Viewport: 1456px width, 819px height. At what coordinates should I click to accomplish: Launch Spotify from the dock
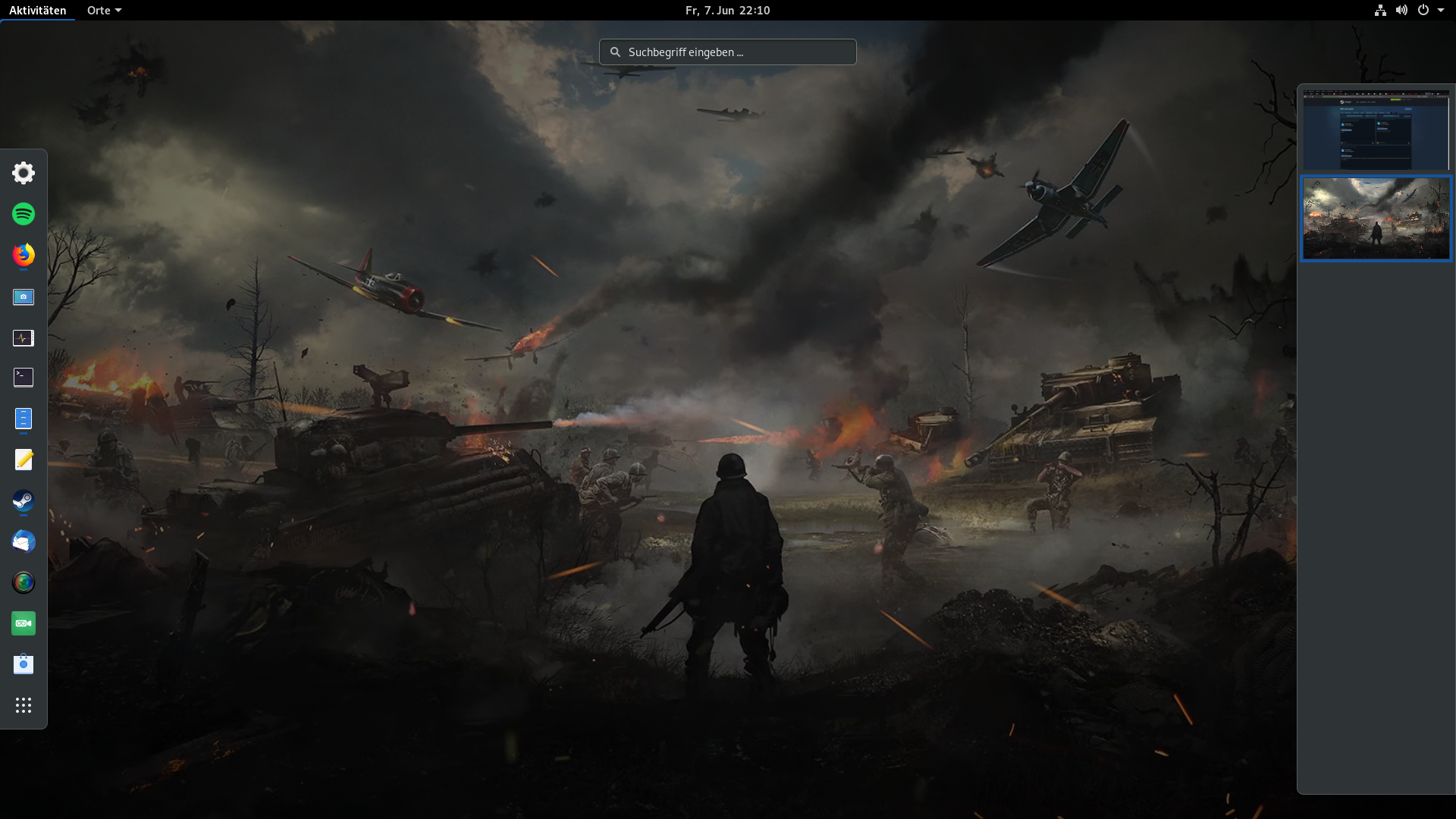click(x=24, y=214)
